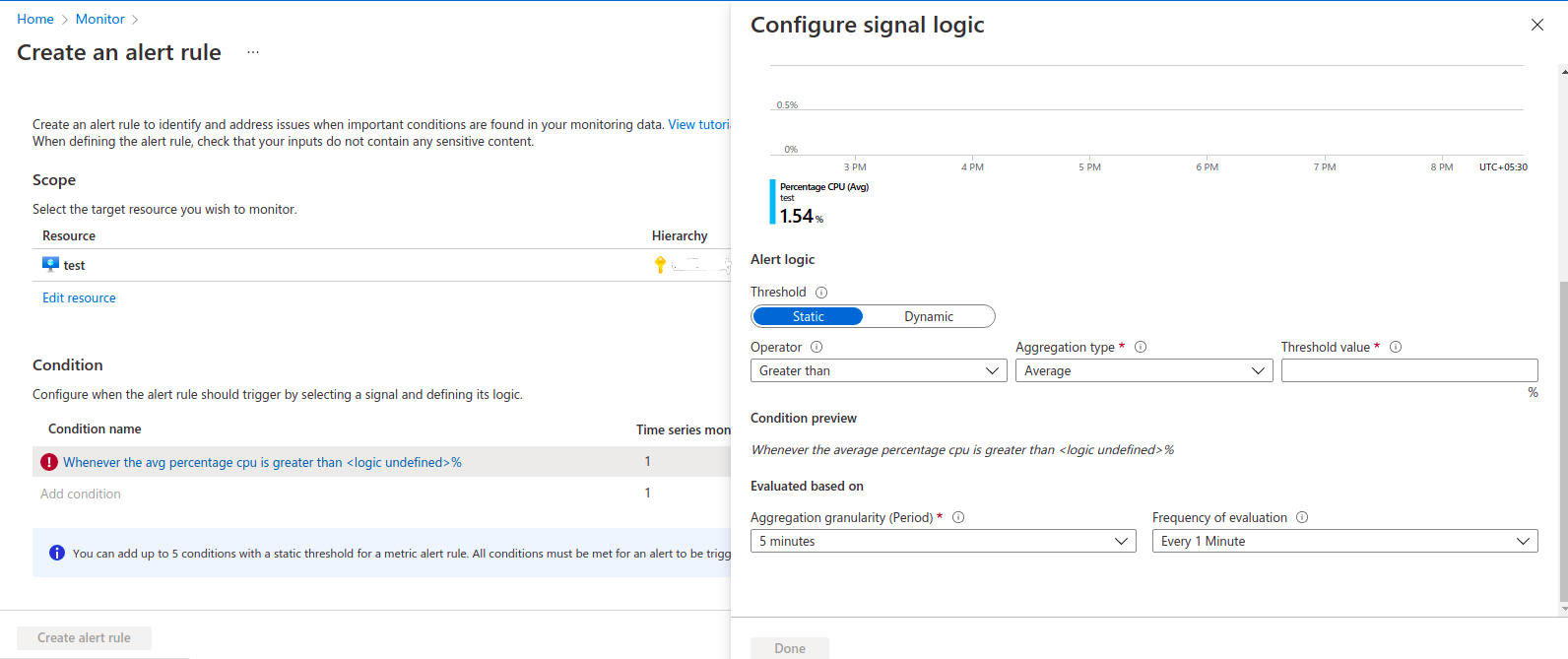This screenshot has height=659, width=1568.
Task: Select the Static threshold option
Action: (808, 316)
